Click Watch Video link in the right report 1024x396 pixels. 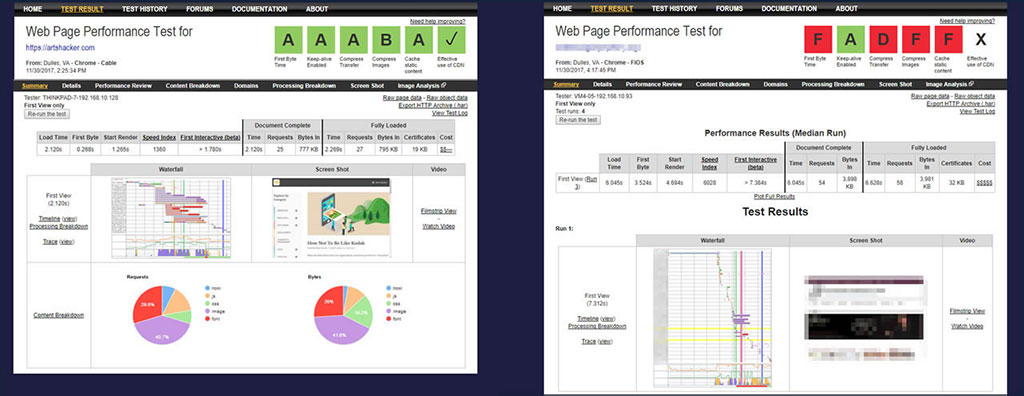[967, 326]
